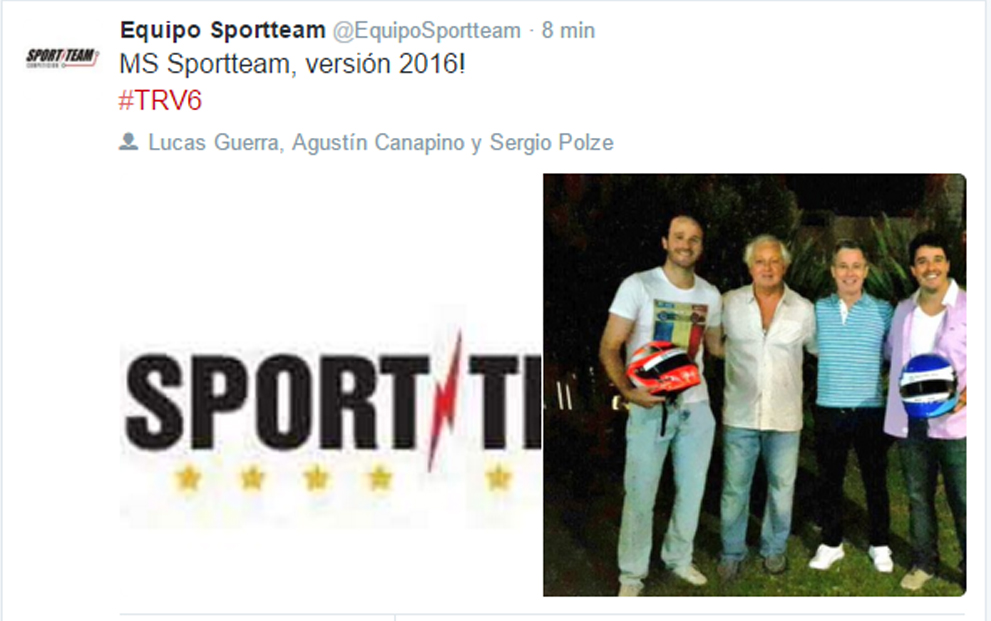991x621 pixels.
Task: Open tagged user Lucas Guerra
Action: point(214,142)
